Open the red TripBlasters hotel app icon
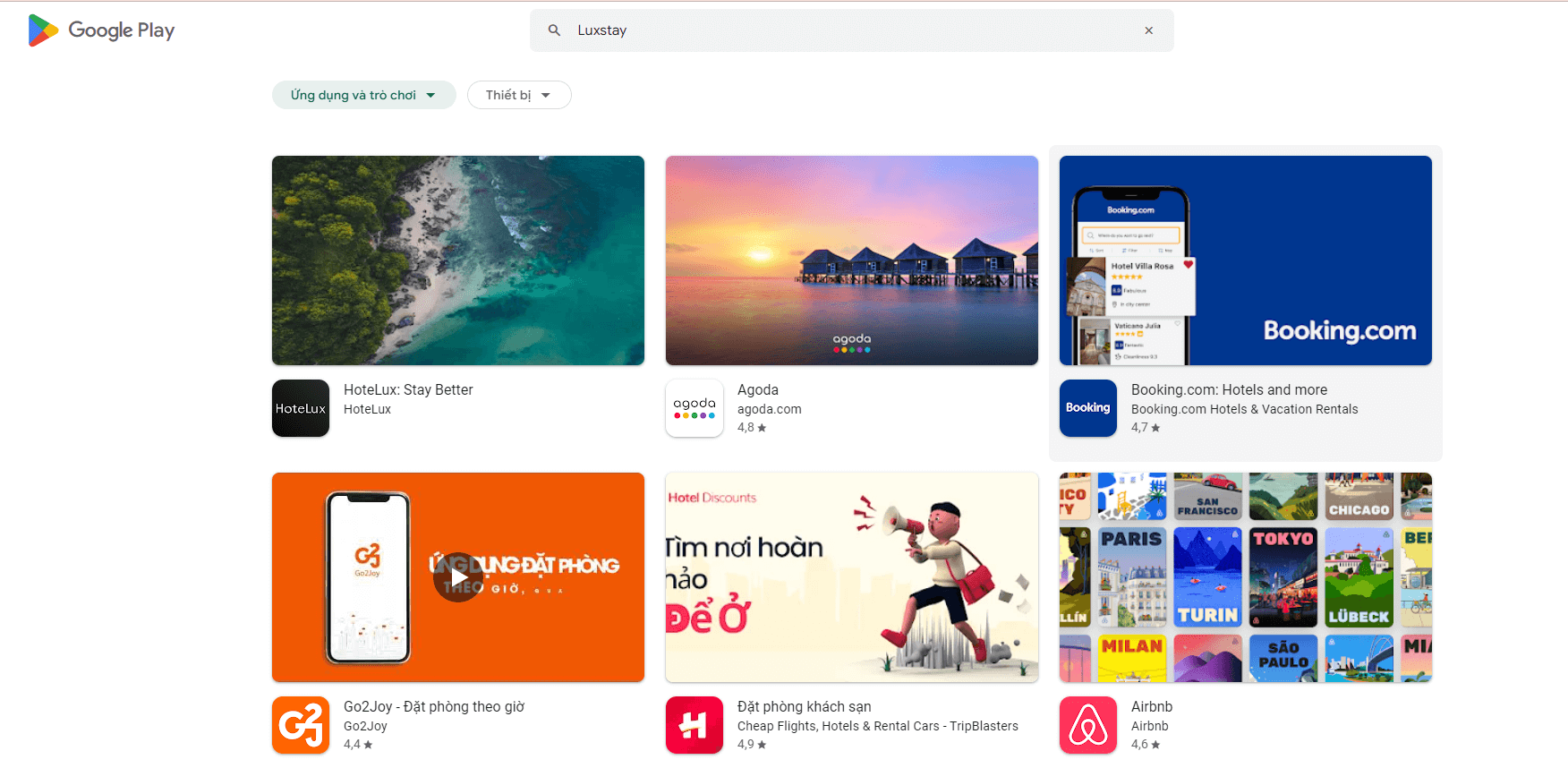Image resolution: width=1568 pixels, height=768 pixels. pyautogui.click(x=695, y=725)
